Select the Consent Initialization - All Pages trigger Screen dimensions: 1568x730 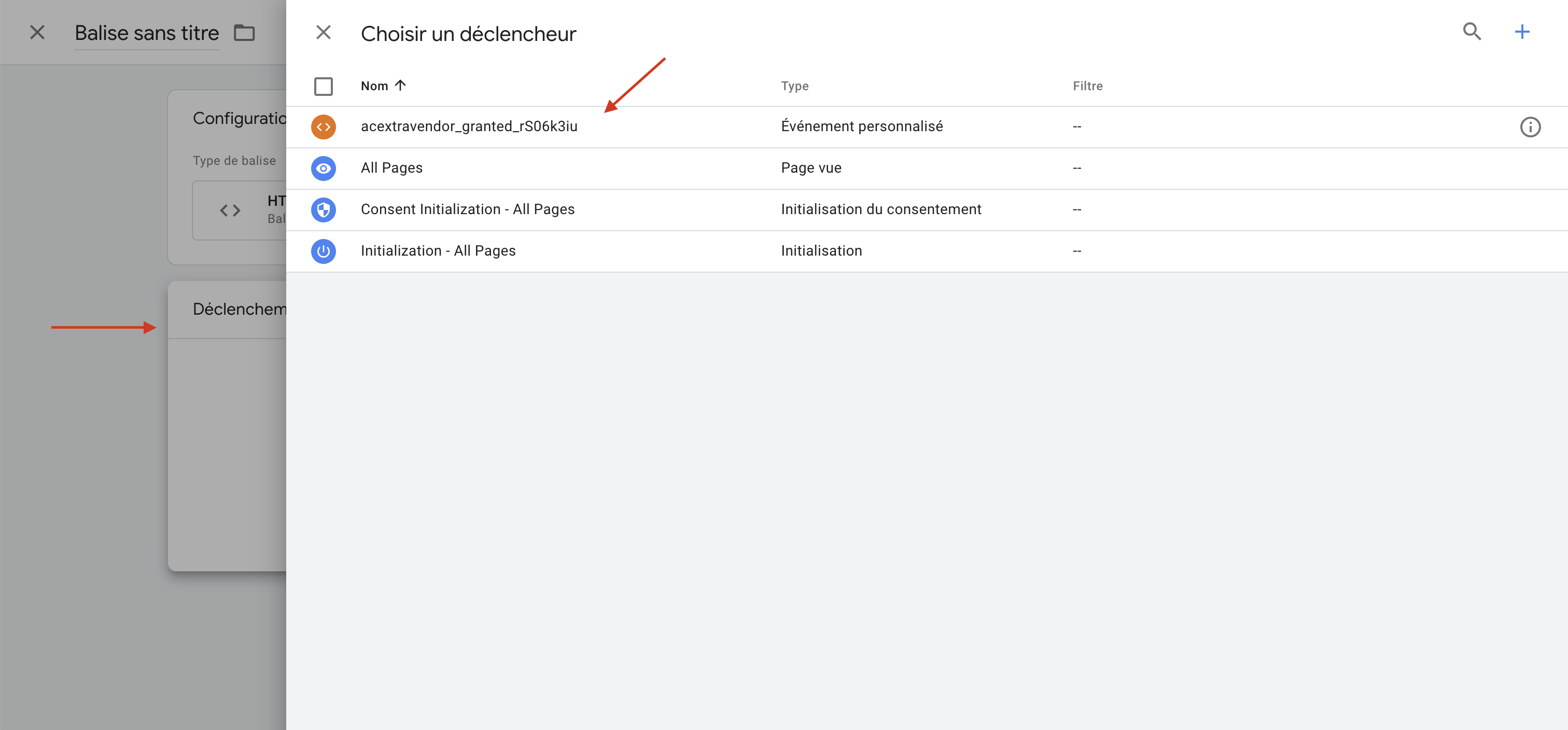[468, 209]
